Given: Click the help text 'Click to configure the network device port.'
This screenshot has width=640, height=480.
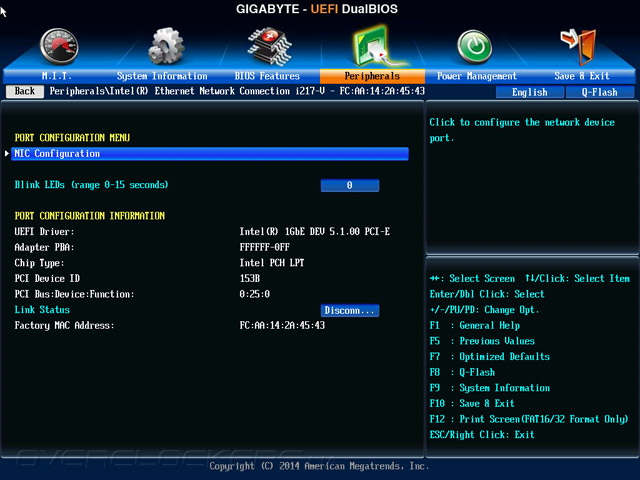Looking at the screenshot, I should pos(522,130).
